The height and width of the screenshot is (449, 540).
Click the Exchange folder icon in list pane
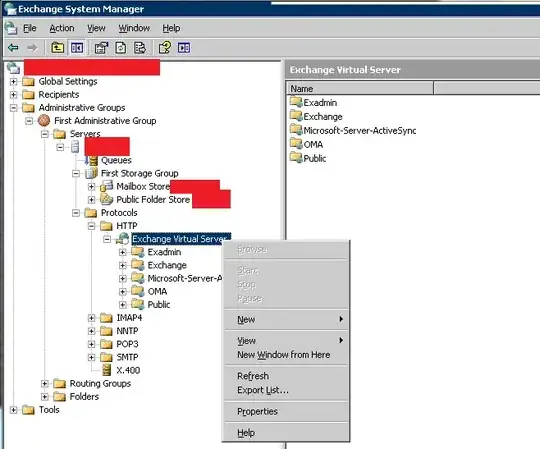(x=296, y=116)
